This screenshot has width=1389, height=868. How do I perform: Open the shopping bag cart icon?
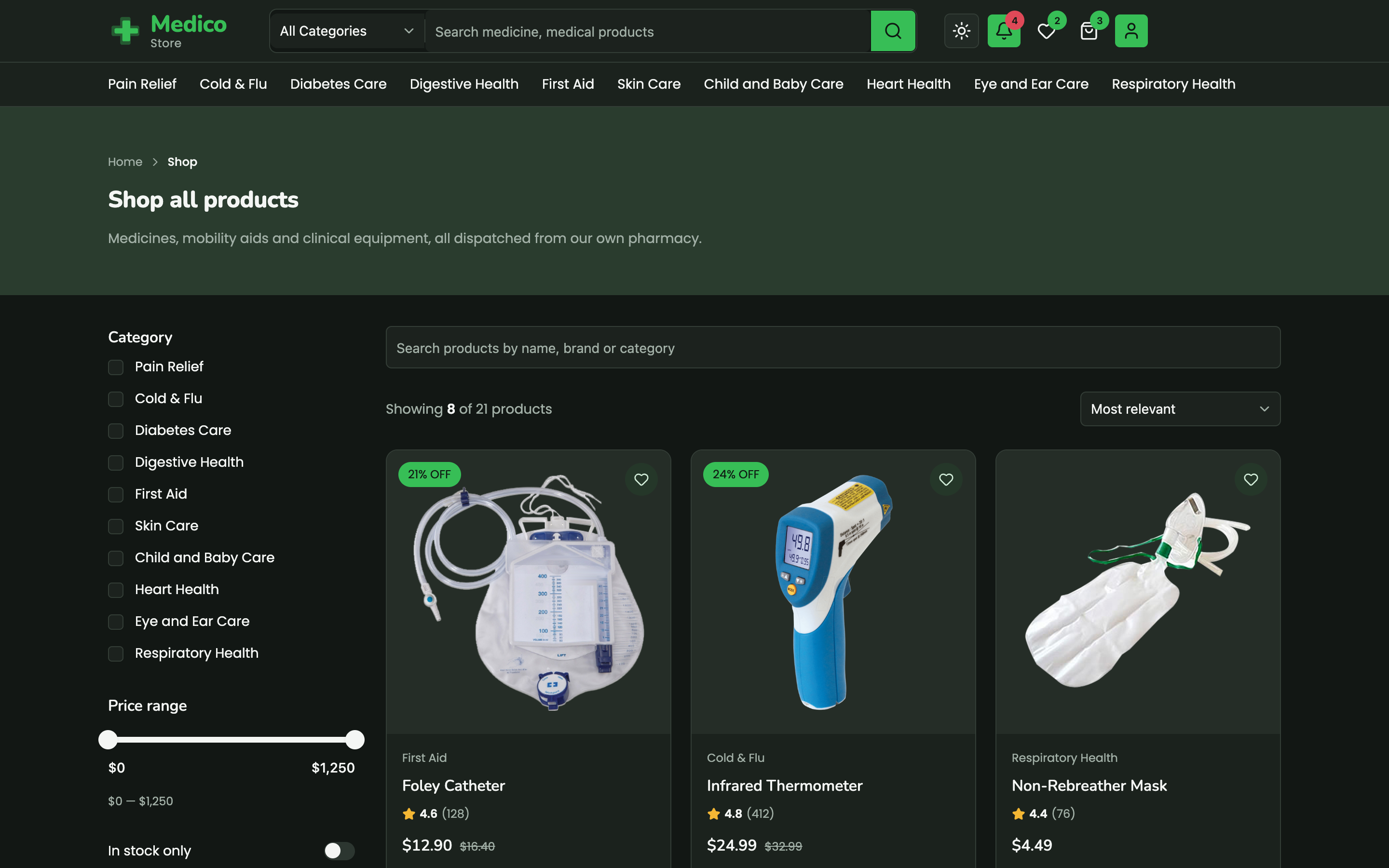pyautogui.click(x=1089, y=31)
